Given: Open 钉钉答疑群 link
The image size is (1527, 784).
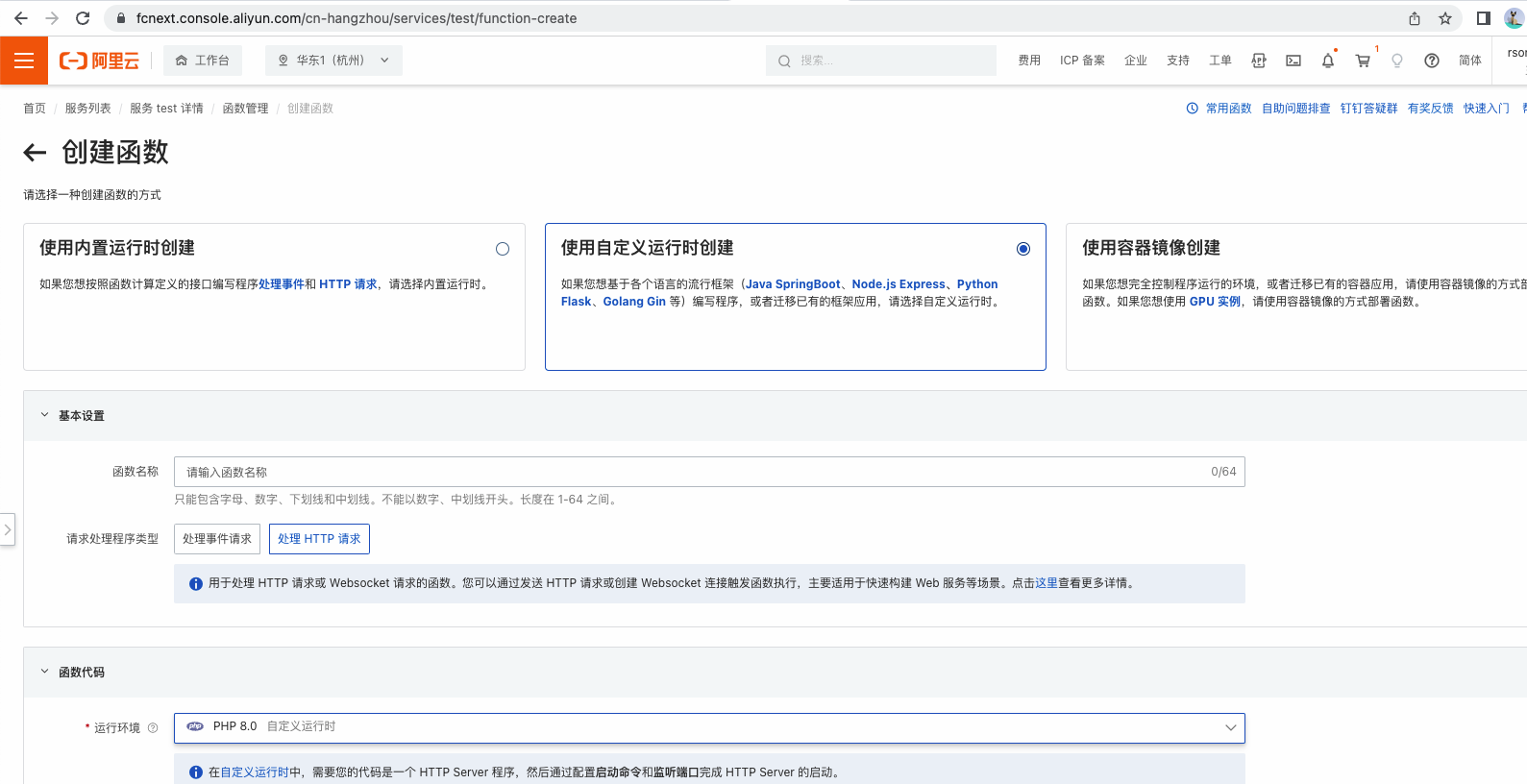Looking at the screenshot, I should pos(1368,109).
